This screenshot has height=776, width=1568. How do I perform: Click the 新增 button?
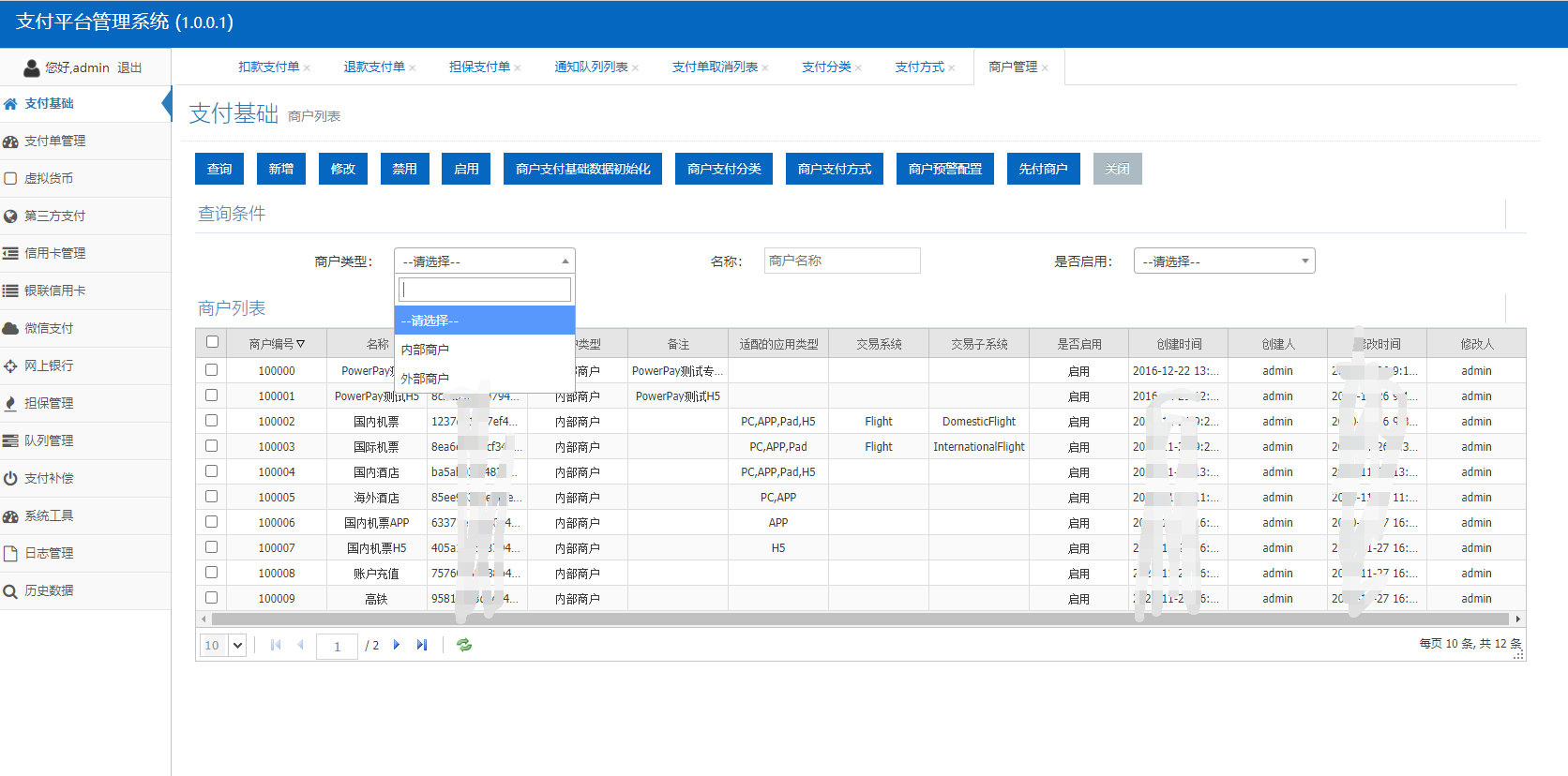pyautogui.click(x=281, y=169)
